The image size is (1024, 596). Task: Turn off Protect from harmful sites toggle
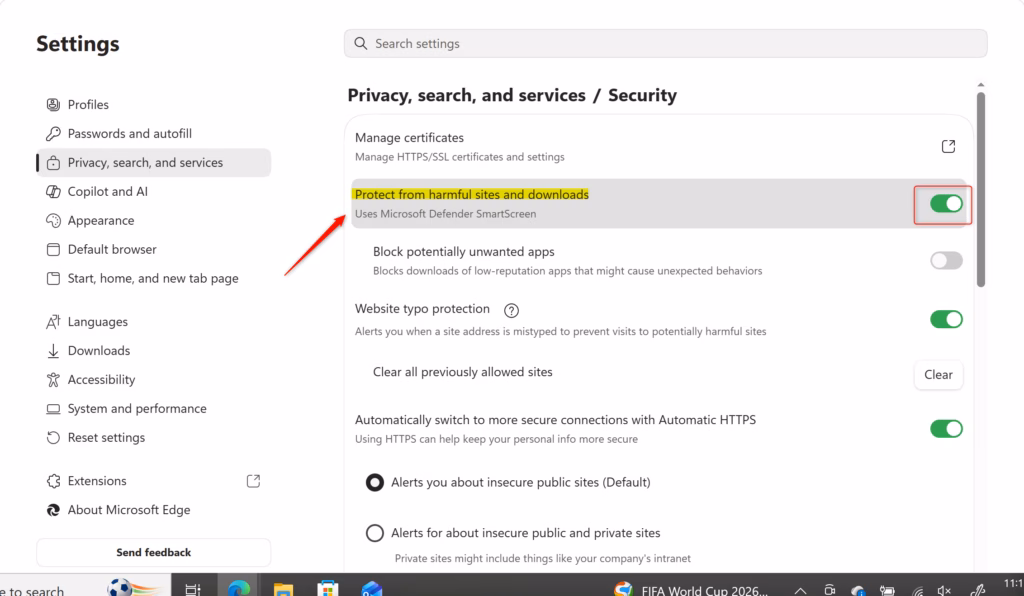[x=946, y=204]
